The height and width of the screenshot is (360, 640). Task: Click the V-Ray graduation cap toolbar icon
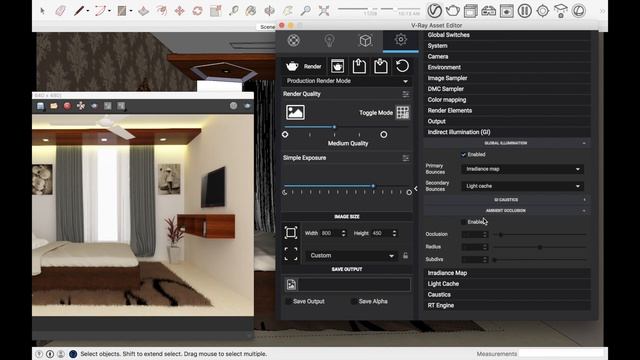561,11
